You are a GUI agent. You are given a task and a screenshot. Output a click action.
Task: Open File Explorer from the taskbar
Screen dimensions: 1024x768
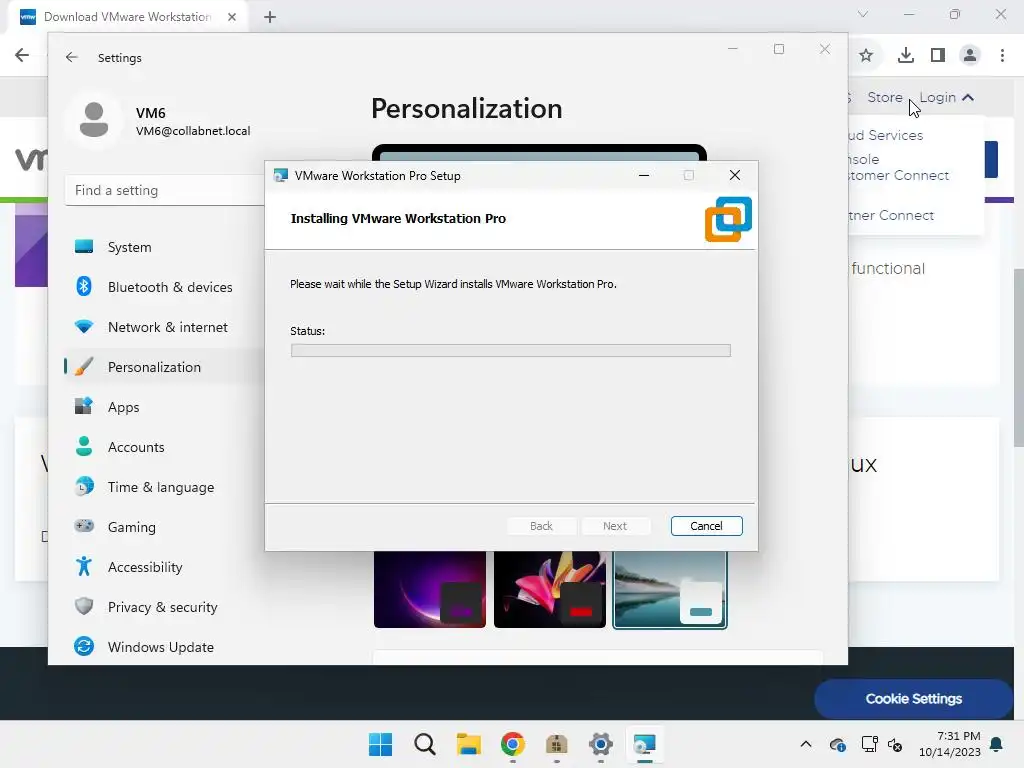468,744
